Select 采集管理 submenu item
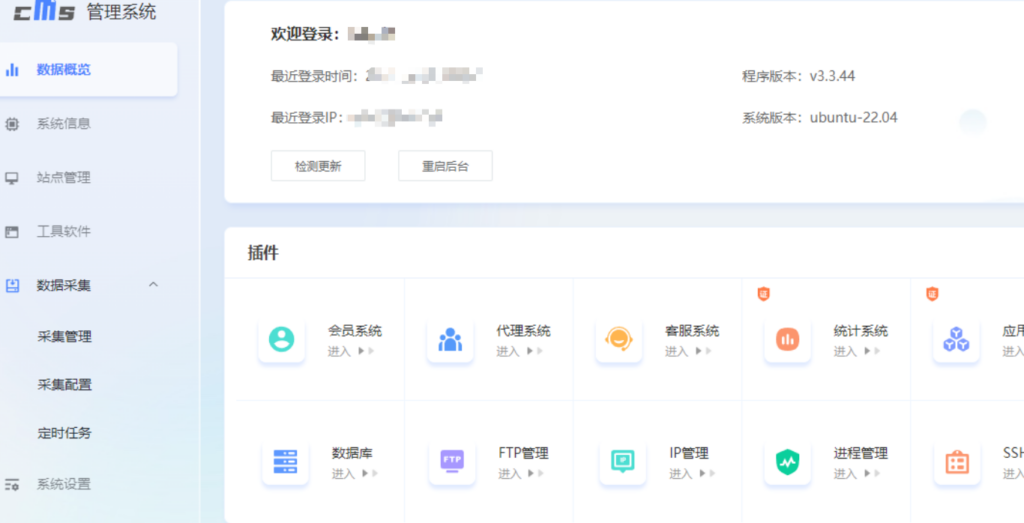Image resolution: width=1024 pixels, height=523 pixels. (65, 337)
